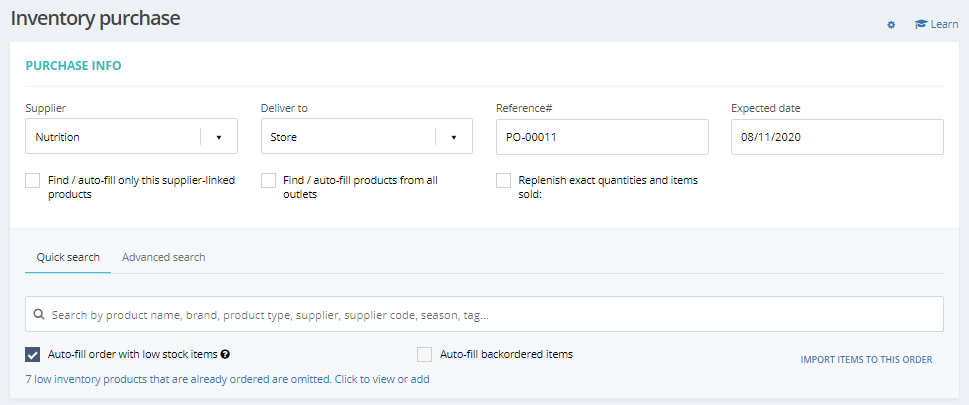
Task: Click the Learn graduation cap icon
Action: tap(920, 24)
